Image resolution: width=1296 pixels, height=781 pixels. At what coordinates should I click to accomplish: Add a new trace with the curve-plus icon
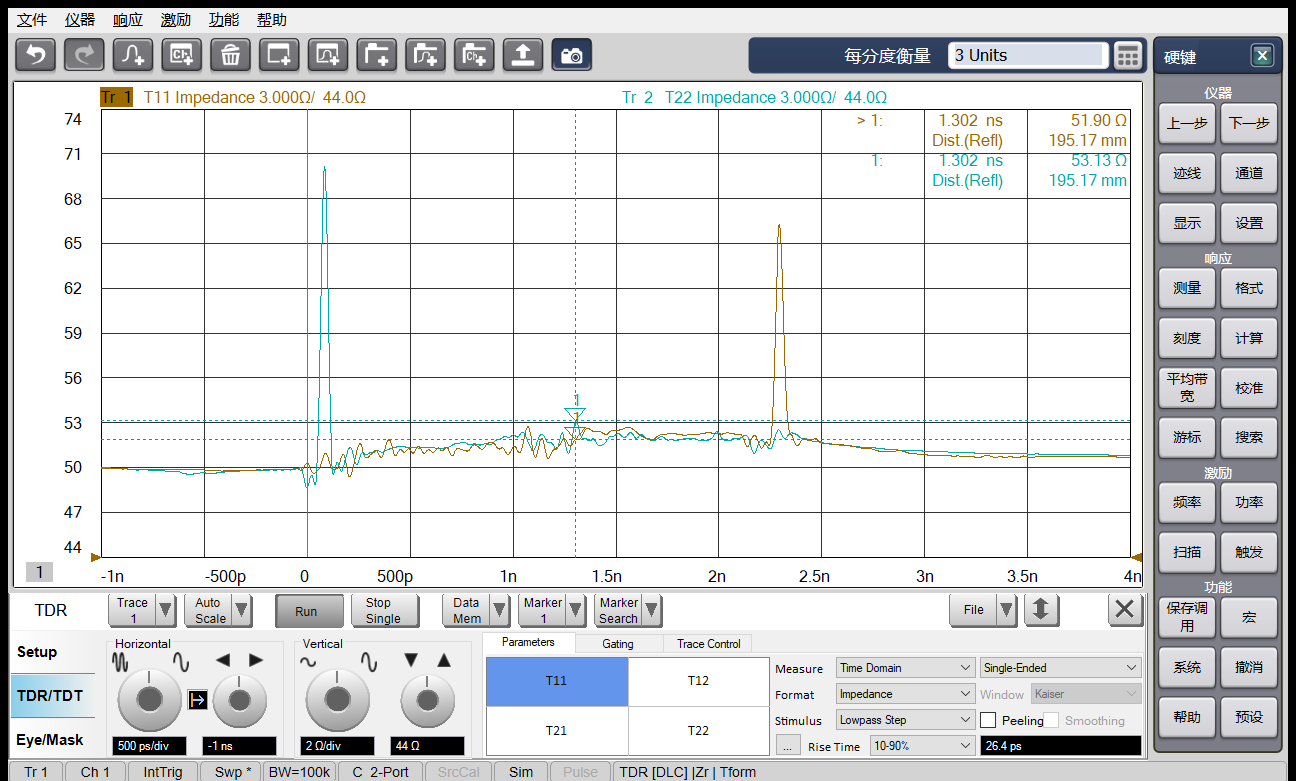(x=133, y=55)
